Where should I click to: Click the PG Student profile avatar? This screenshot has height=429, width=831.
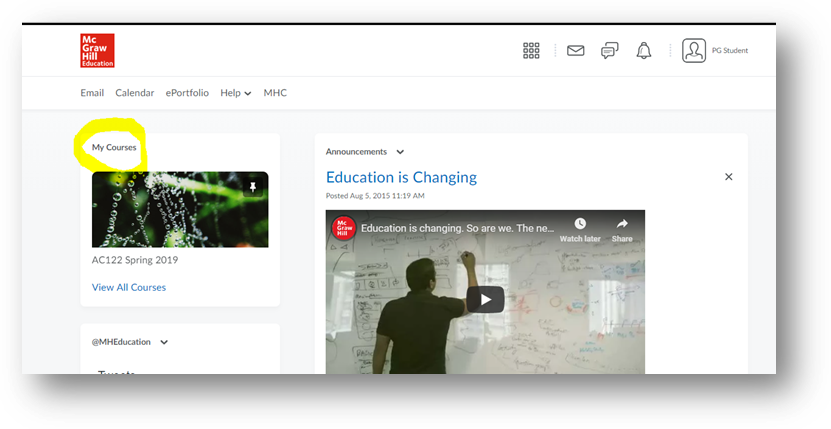click(694, 51)
